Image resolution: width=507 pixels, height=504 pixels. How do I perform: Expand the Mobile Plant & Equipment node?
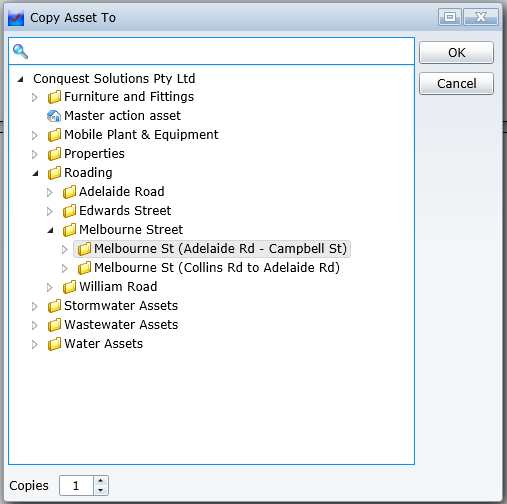[x=34, y=135]
